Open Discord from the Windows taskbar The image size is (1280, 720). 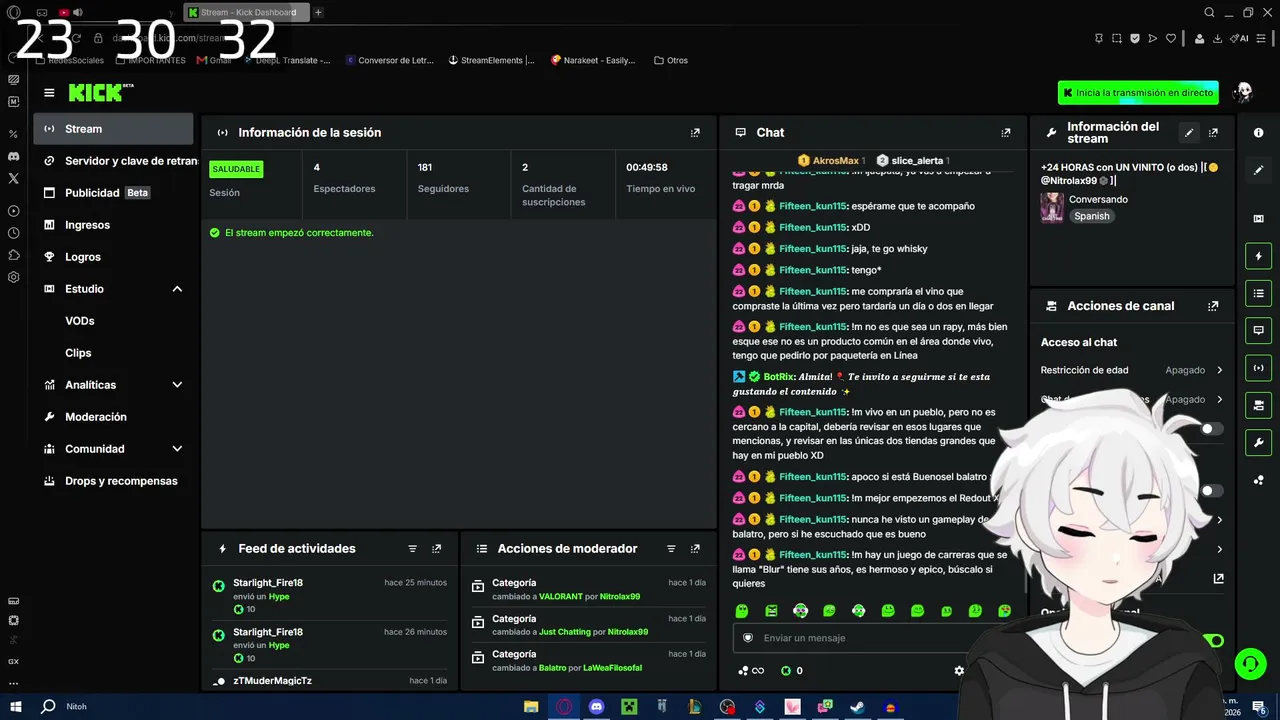(x=597, y=707)
